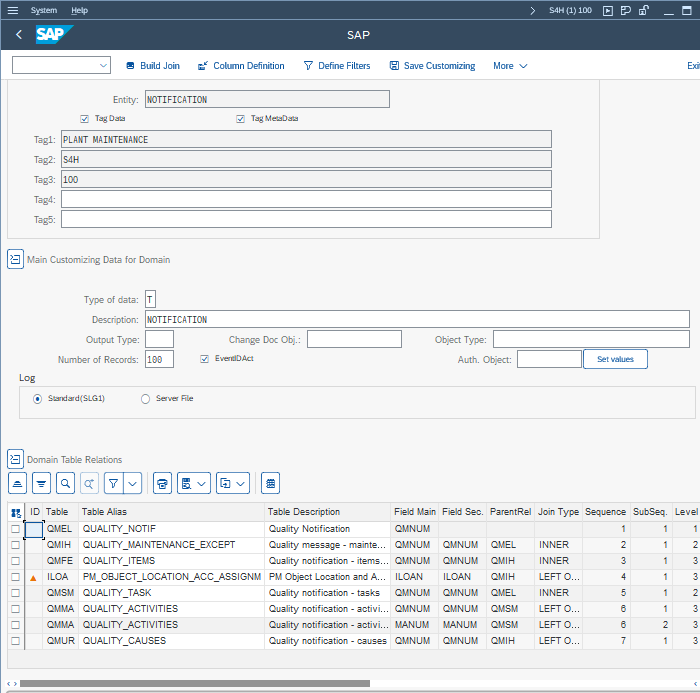Open the System menu
Viewport: 700px width, 693px height.
(x=44, y=10)
